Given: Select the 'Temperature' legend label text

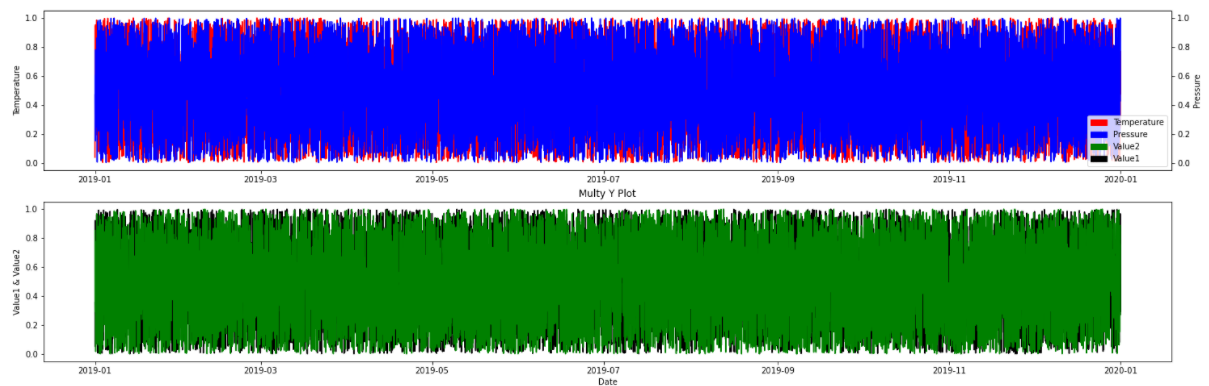Looking at the screenshot, I should (1138, 122).
